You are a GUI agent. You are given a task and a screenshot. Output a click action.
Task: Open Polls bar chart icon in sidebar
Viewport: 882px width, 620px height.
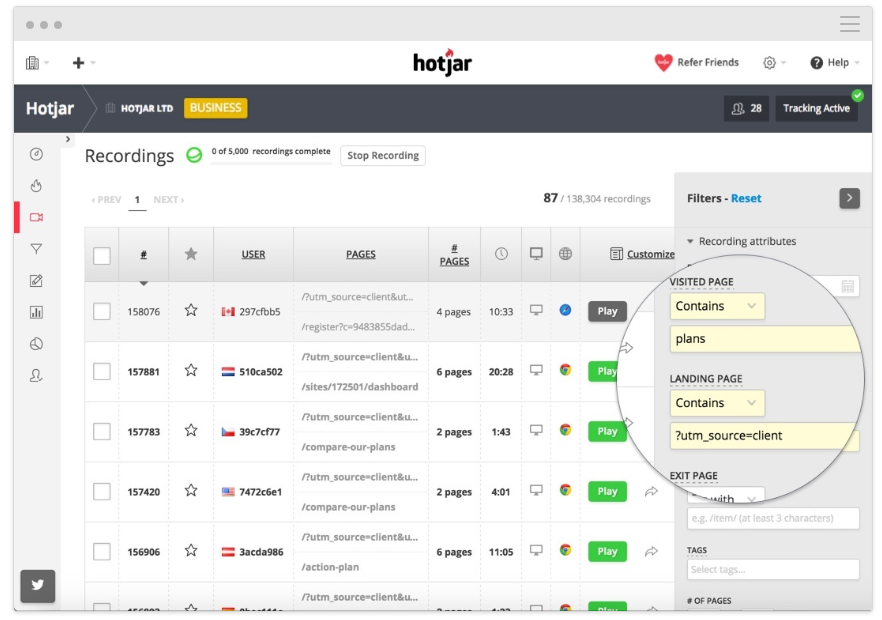(37, 312)
